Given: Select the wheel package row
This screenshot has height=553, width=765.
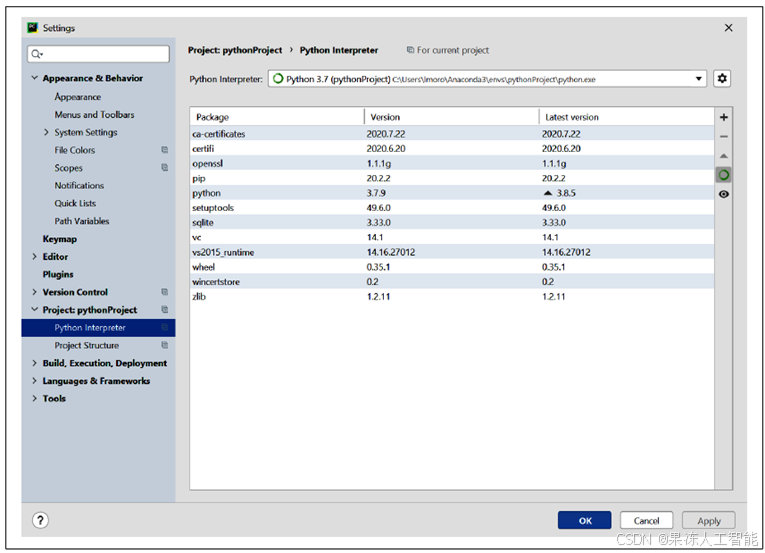Looking at the screenshot, I should click(452, 267).
